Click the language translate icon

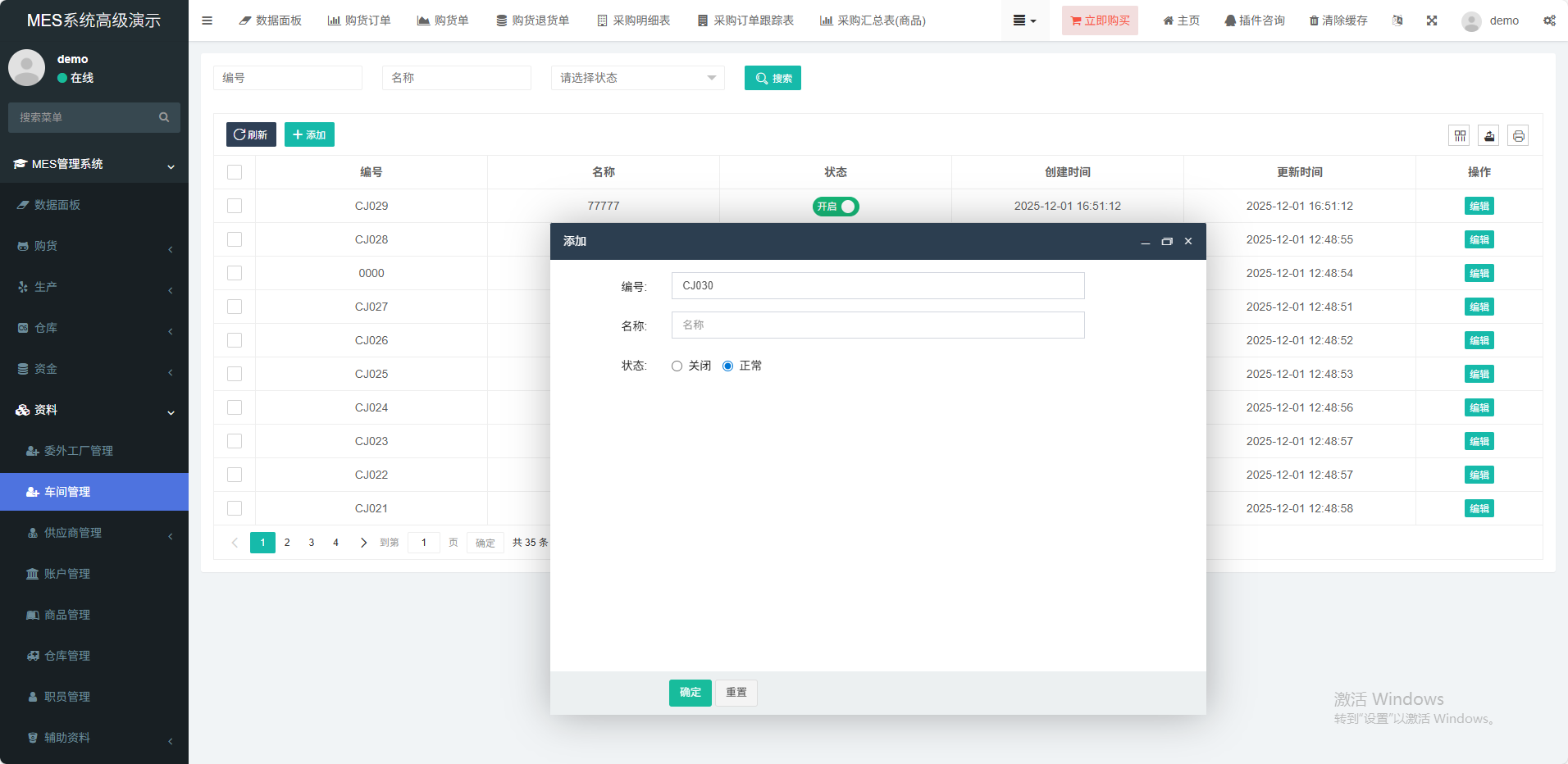pos(1397,20)
